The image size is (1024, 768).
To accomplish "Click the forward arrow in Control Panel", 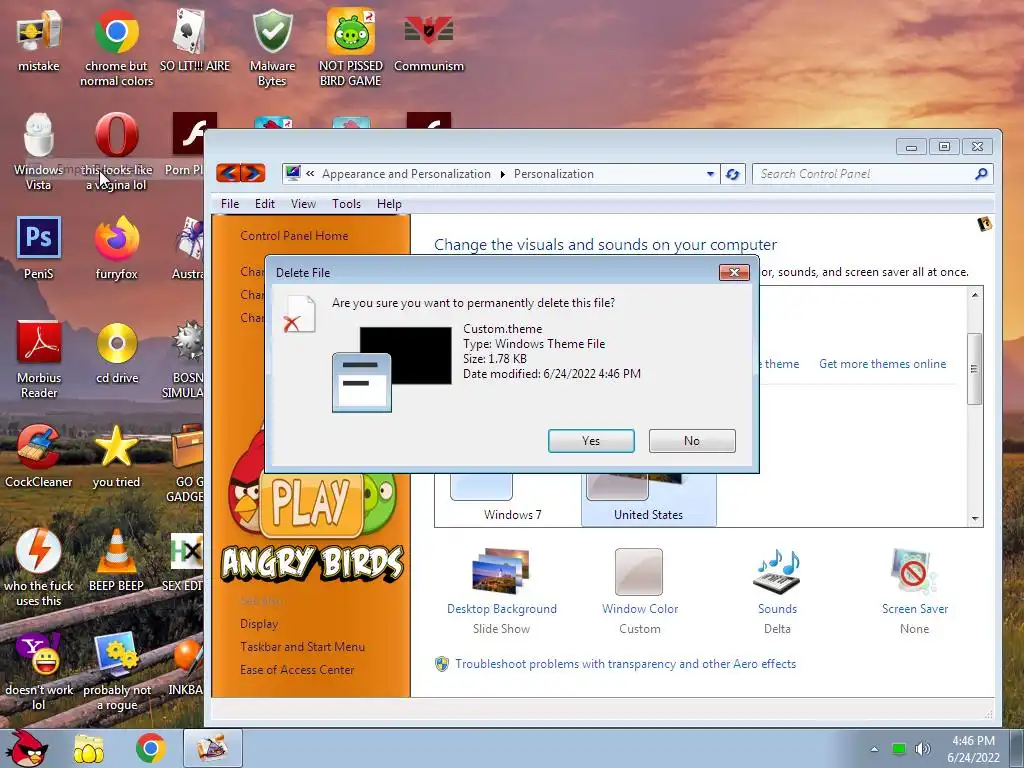I will pyautogui.click(x=253, y=173).
